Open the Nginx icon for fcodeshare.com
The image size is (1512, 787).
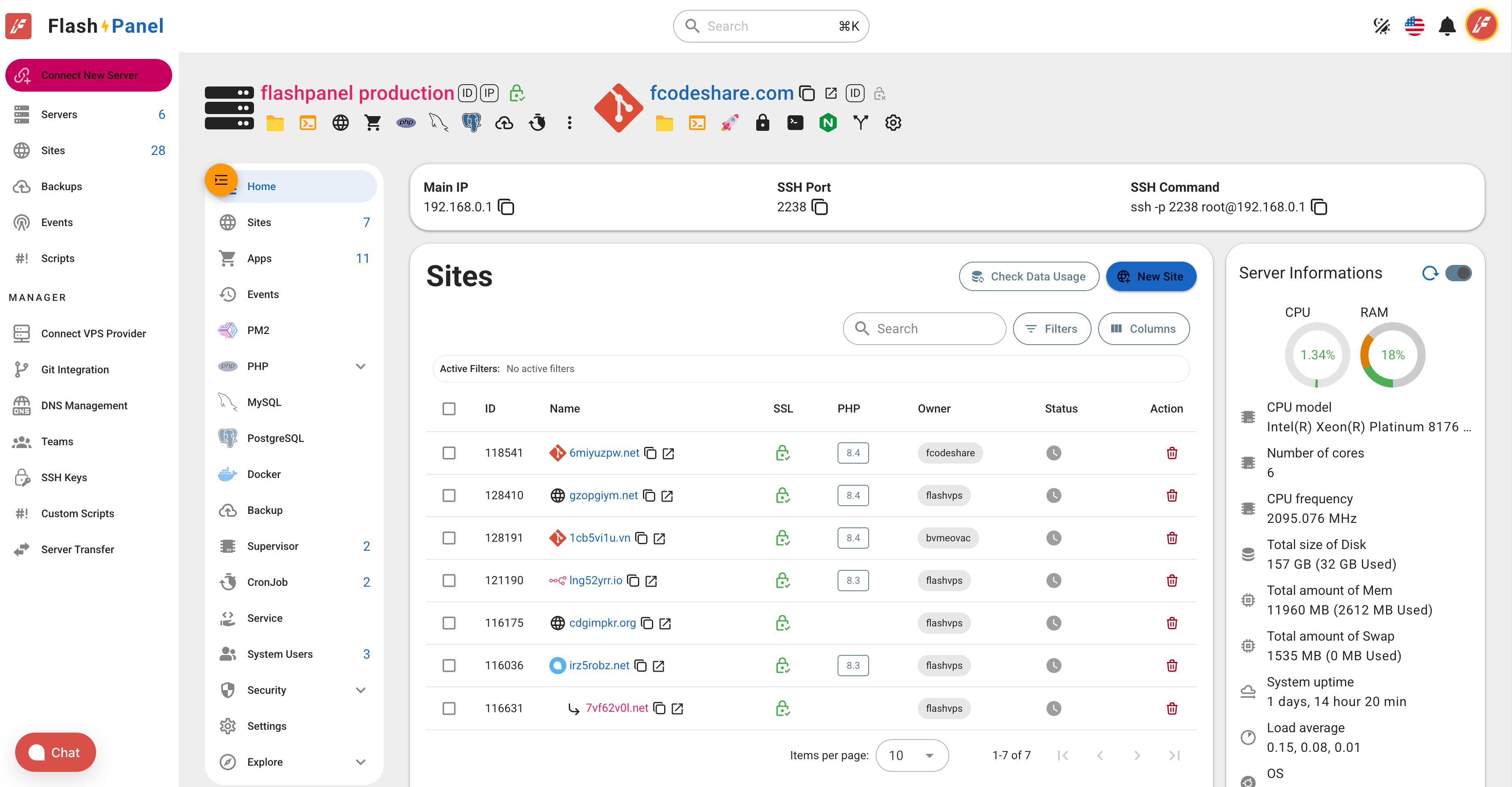[x=828, y=123]
